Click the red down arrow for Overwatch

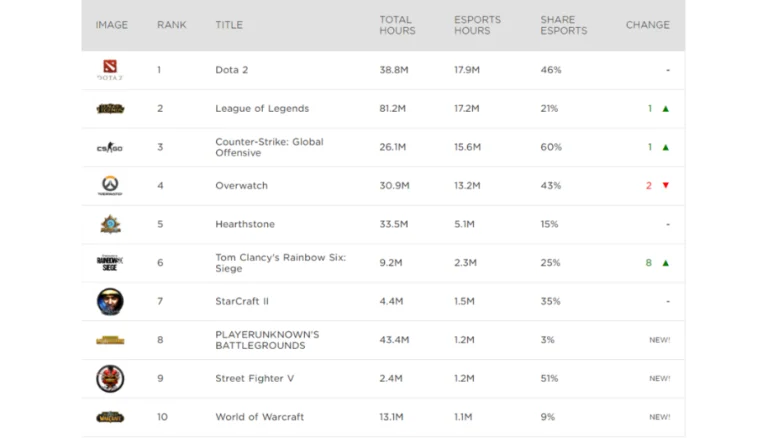(x=666, y=185)
